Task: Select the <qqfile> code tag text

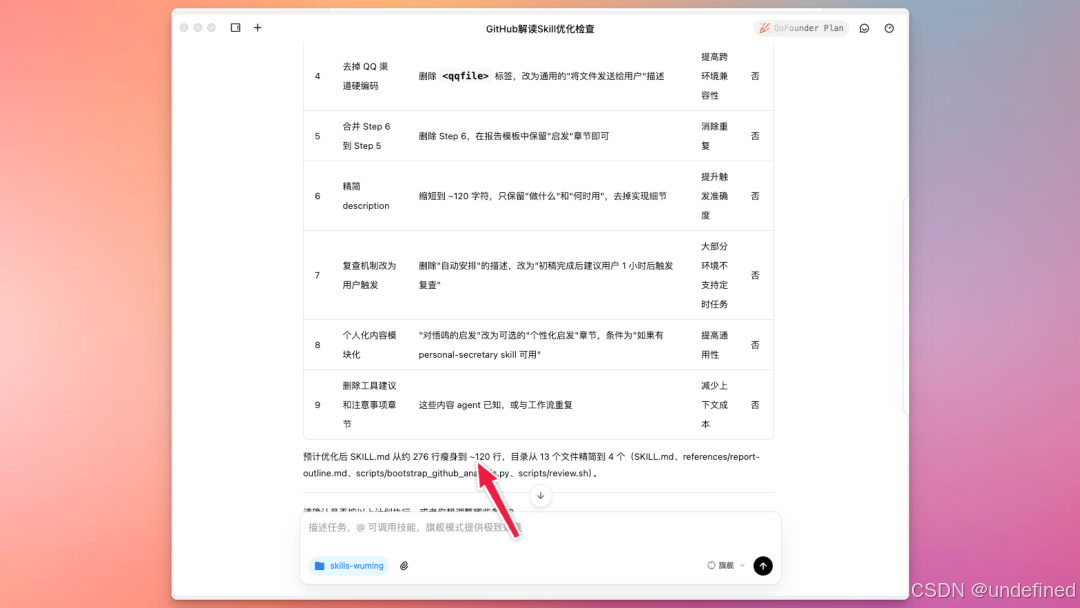Action: tap(466, 76)
